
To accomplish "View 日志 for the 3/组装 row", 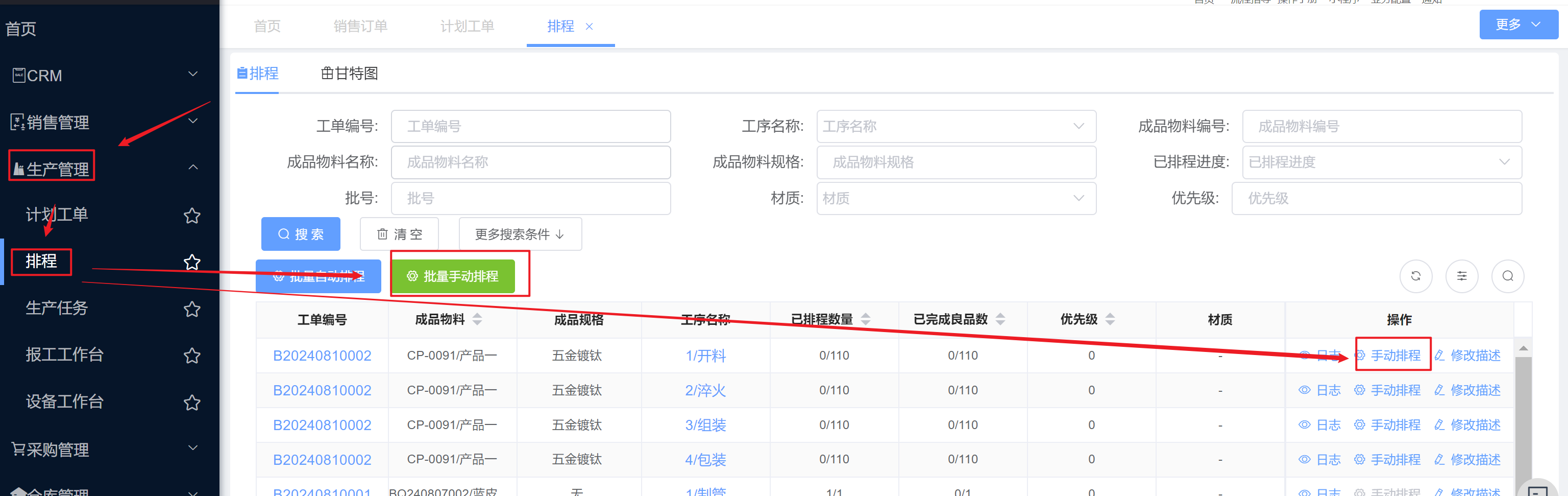I will click(x=1319, y=424).
